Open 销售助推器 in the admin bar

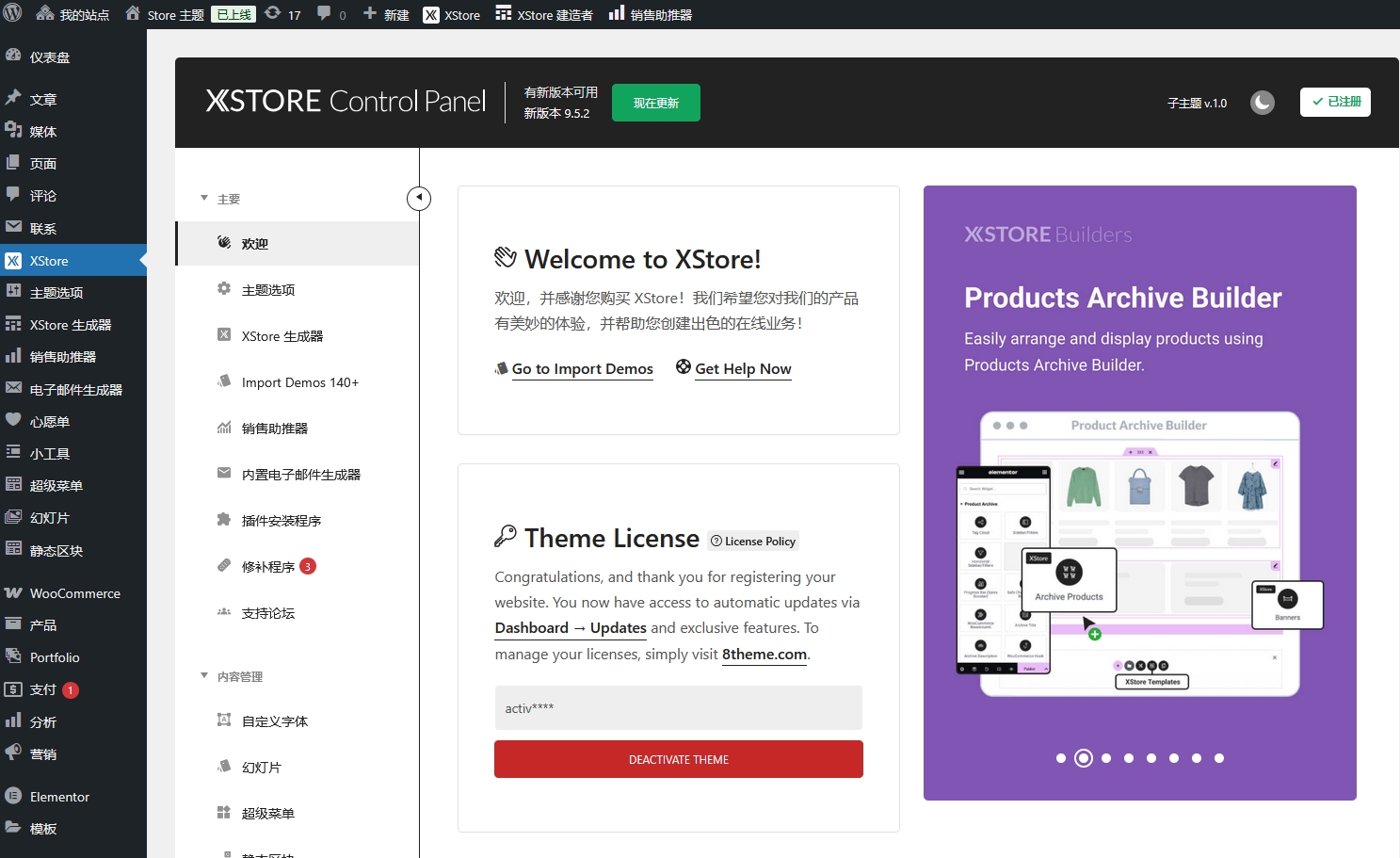650,14
